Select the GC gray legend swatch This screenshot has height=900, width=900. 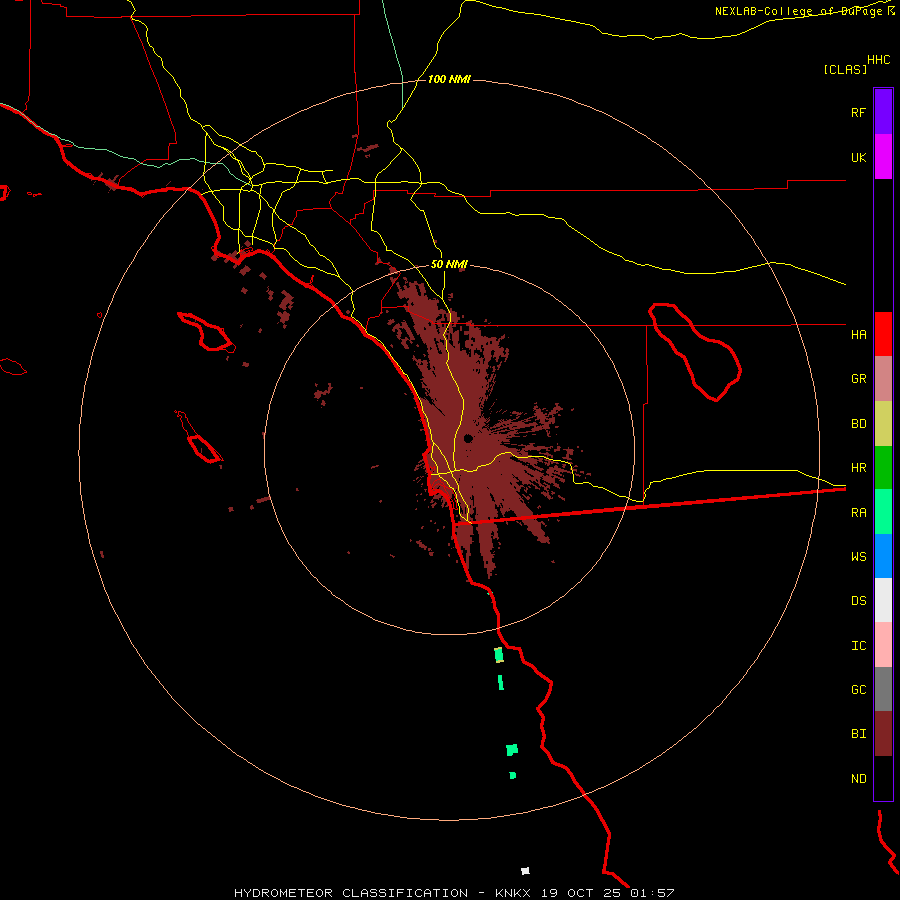pos(883,689)
